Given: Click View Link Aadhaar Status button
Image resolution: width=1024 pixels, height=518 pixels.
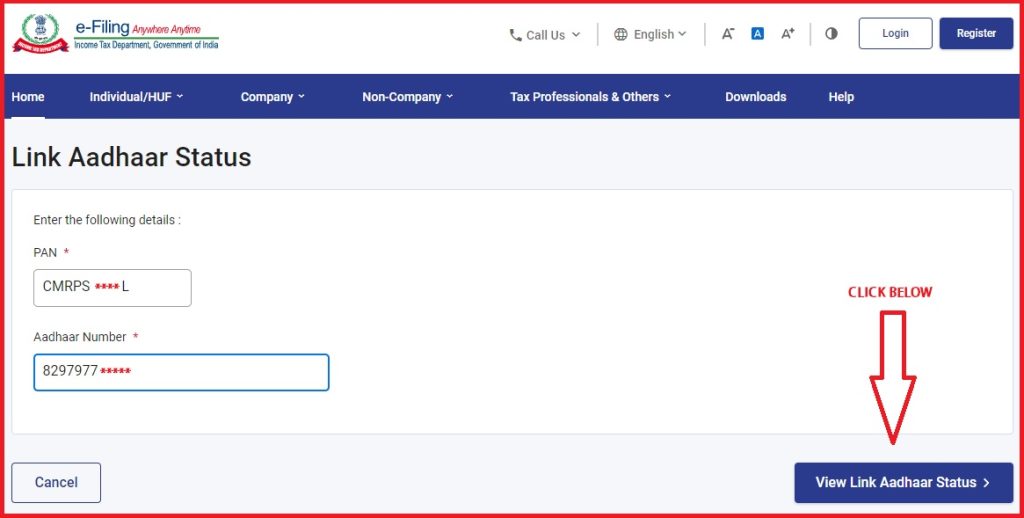Looking at the screenshot, I should pyautogui.click(x=904, y=483).
